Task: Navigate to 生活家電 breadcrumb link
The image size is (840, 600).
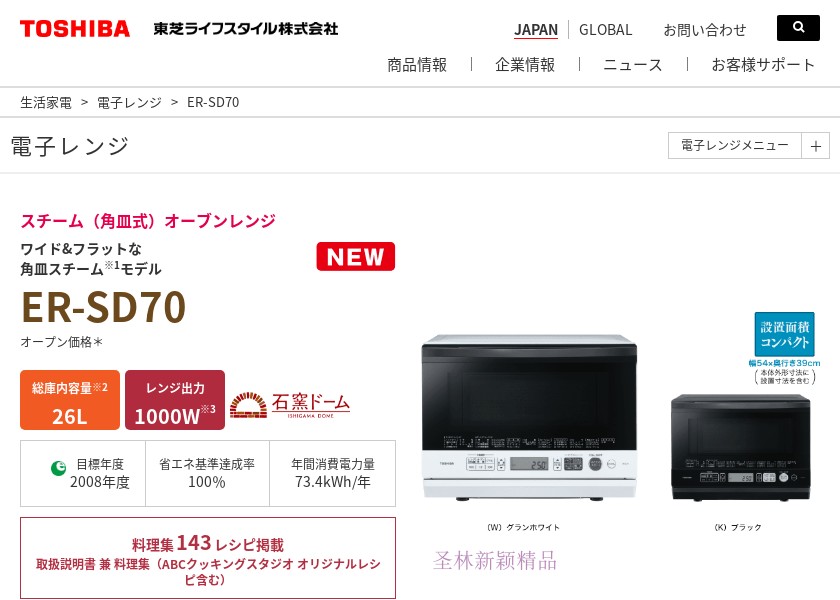Action: pos(46,102)
